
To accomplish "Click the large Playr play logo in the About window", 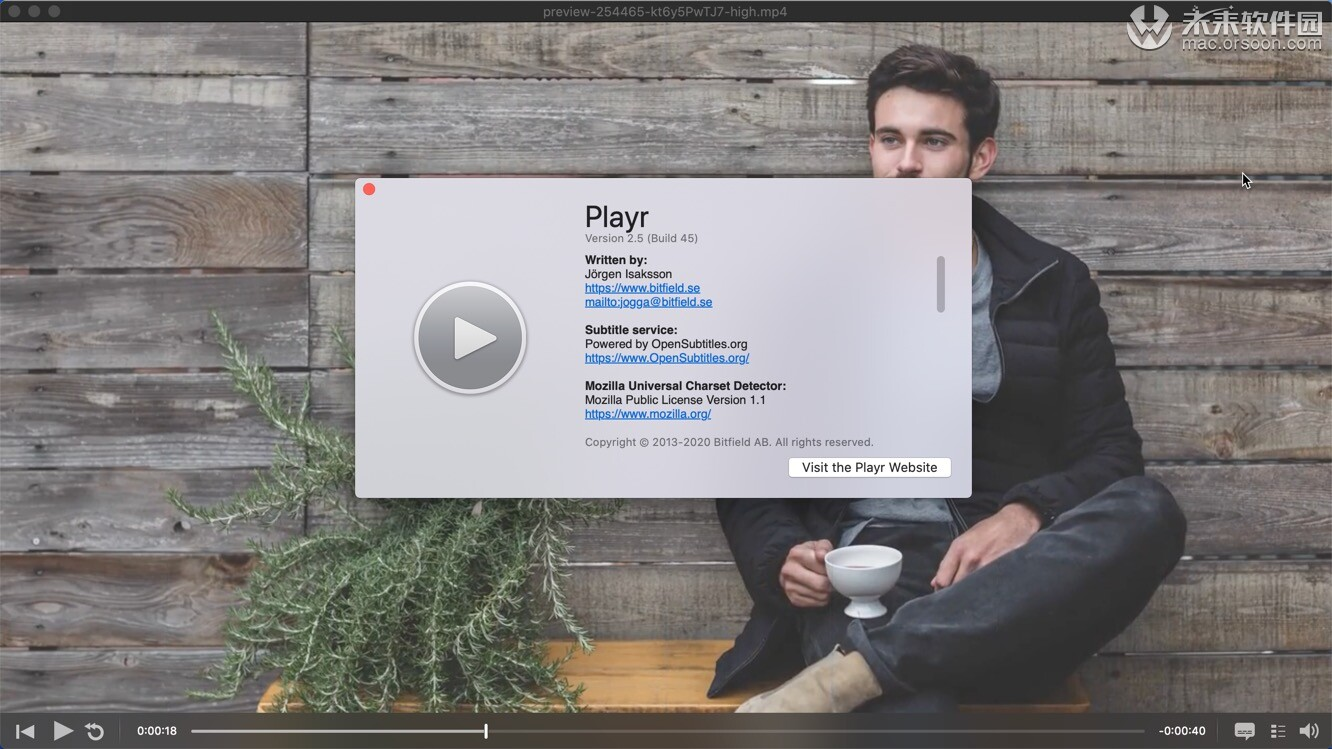I will 470,338.
